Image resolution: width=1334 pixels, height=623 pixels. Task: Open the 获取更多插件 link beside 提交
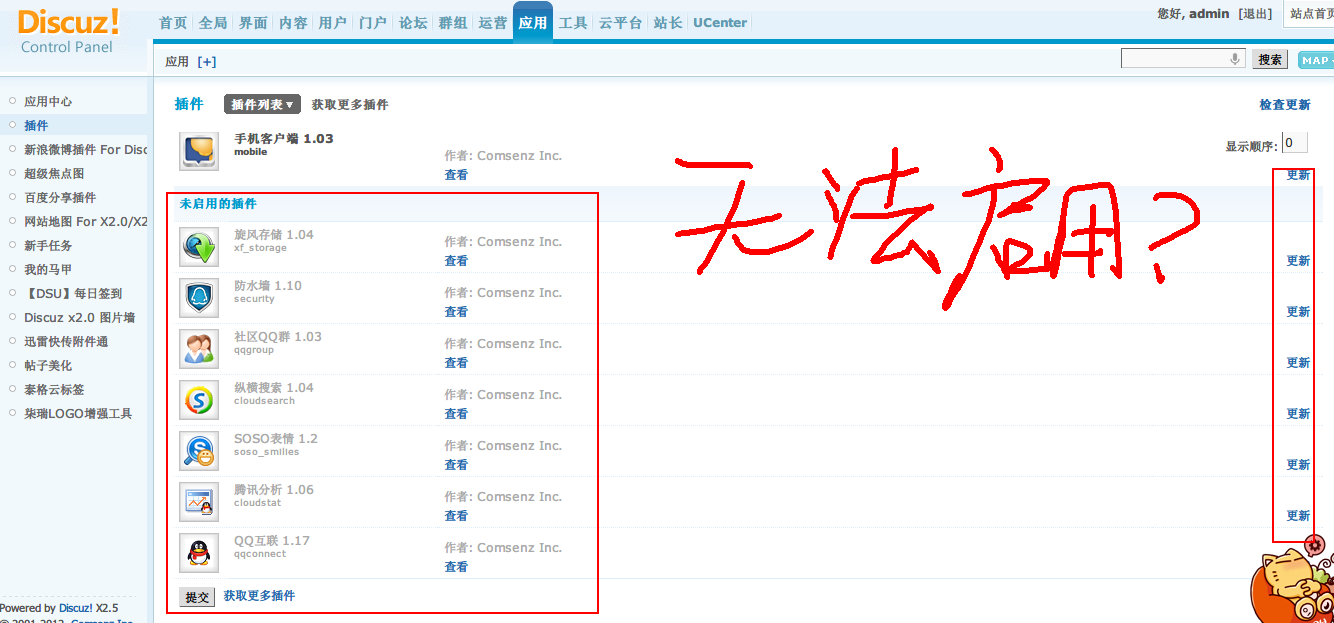coord(259,595)
